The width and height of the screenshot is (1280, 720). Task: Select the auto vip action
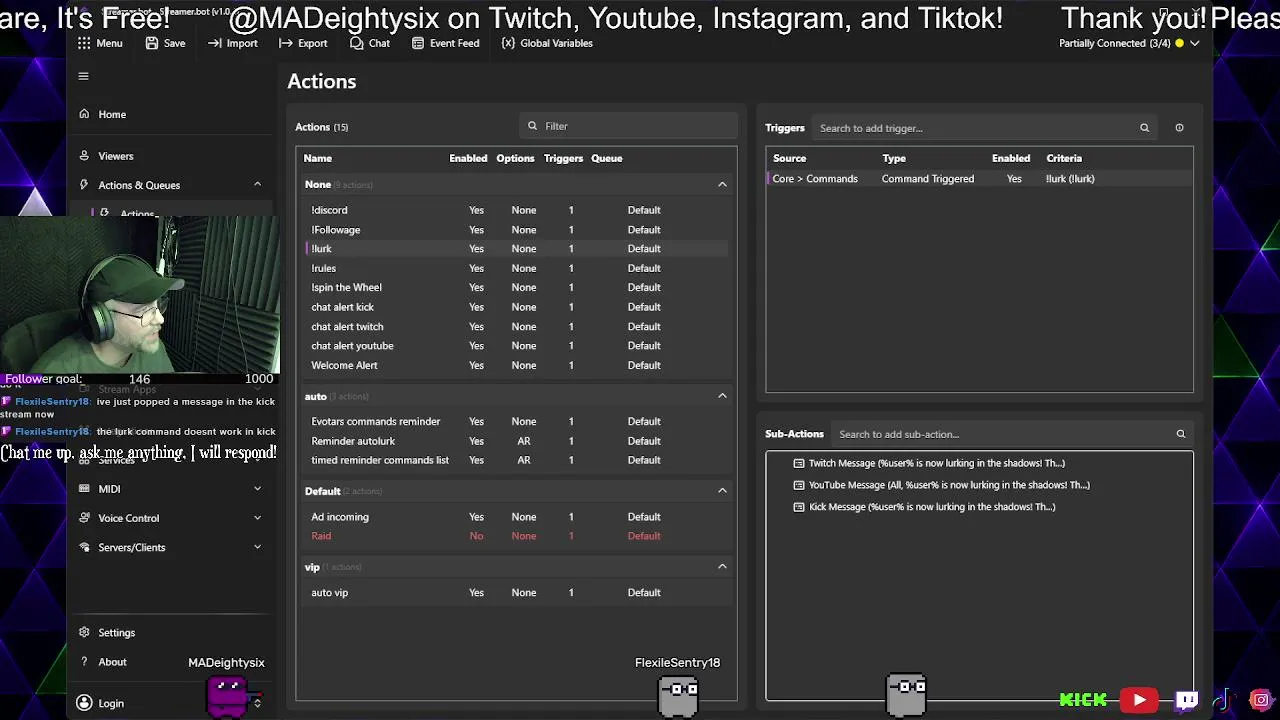coord(516,593)
